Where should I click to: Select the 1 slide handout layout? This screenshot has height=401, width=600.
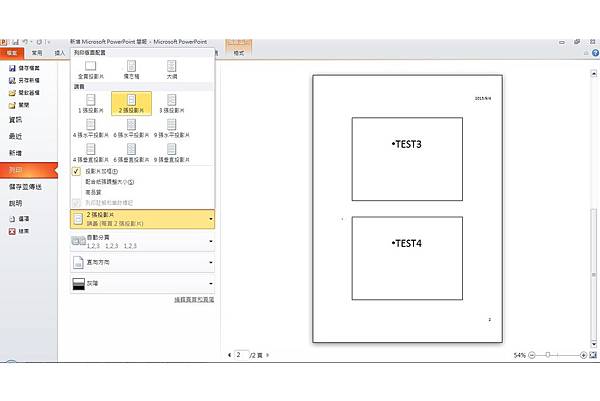click(91, 103)
